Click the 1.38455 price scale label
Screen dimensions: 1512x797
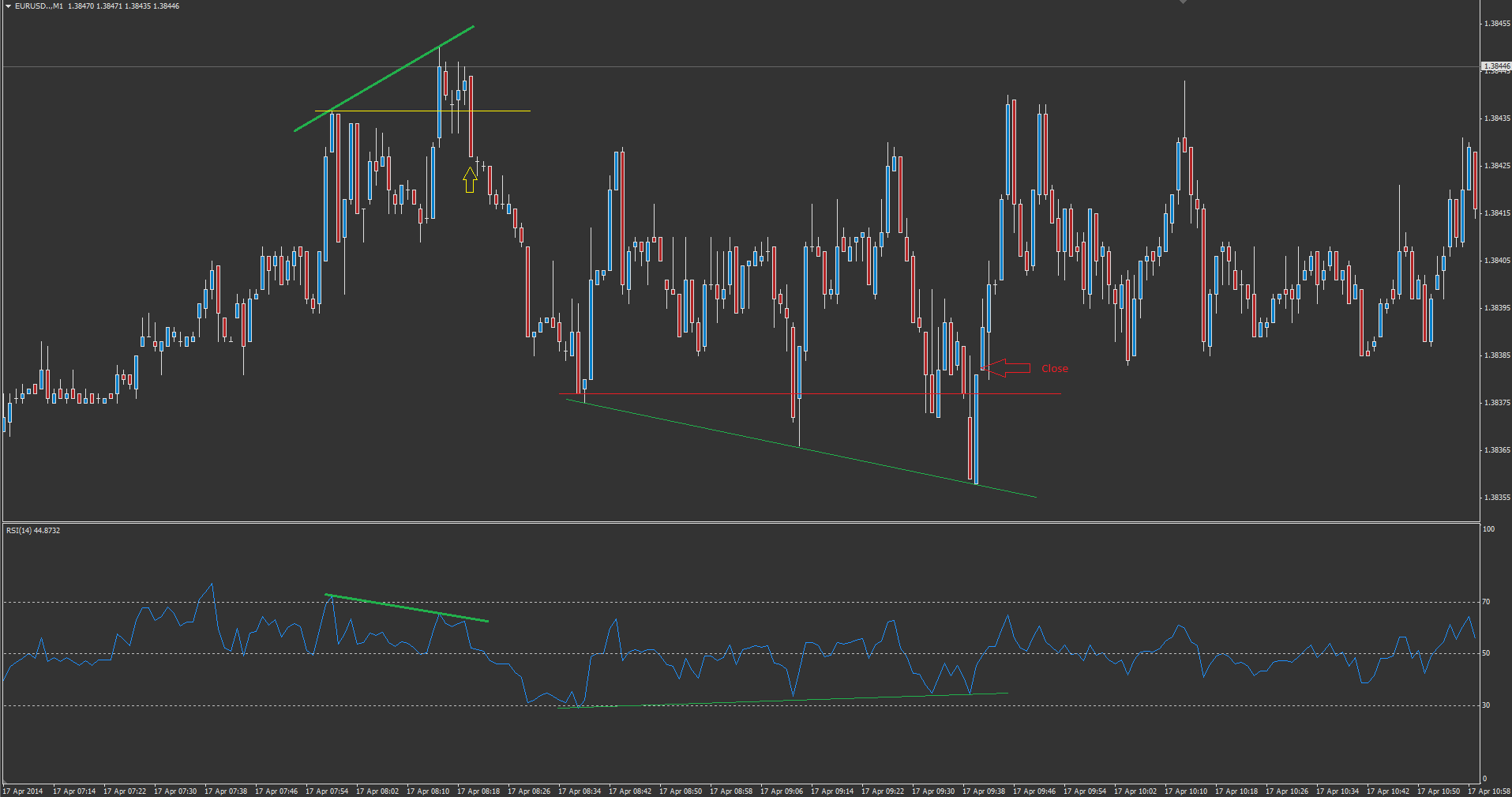1497,24
